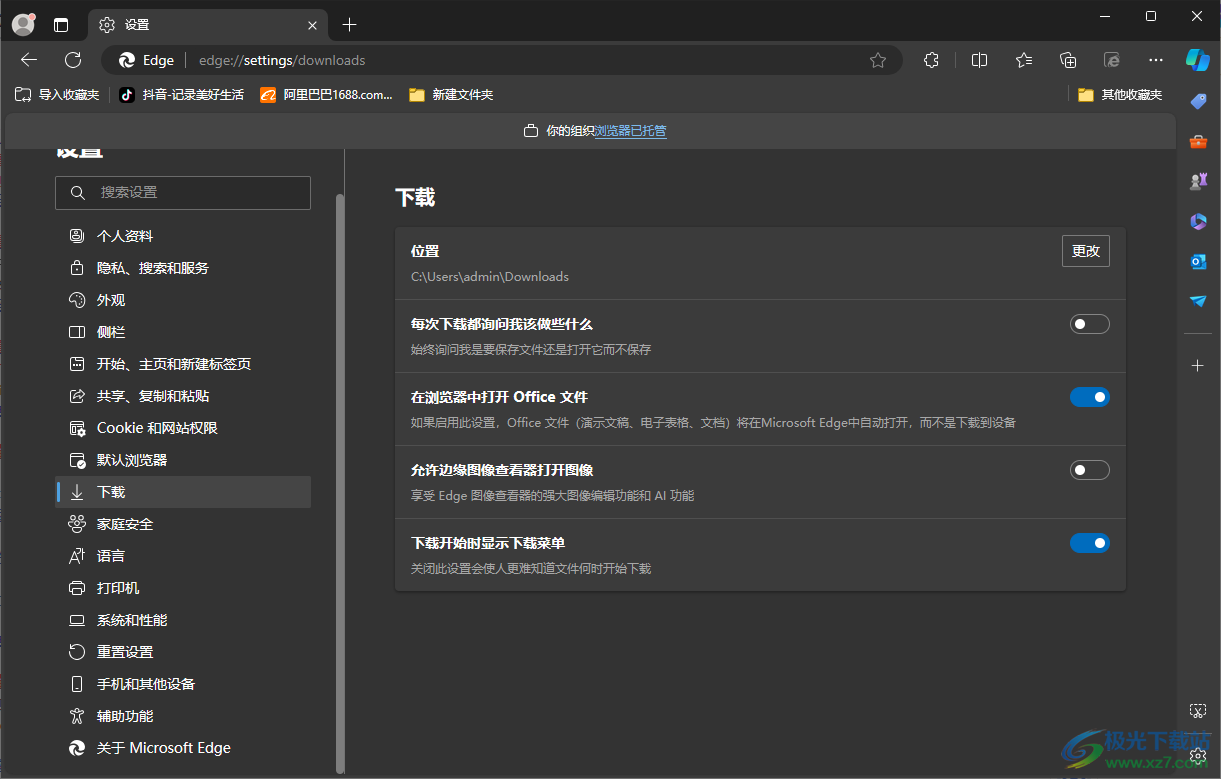Image resolution: width=1221 pixels, height=779 pixels.
Task: Open 系统和性能 settings
Action: (x=183, y=620)
